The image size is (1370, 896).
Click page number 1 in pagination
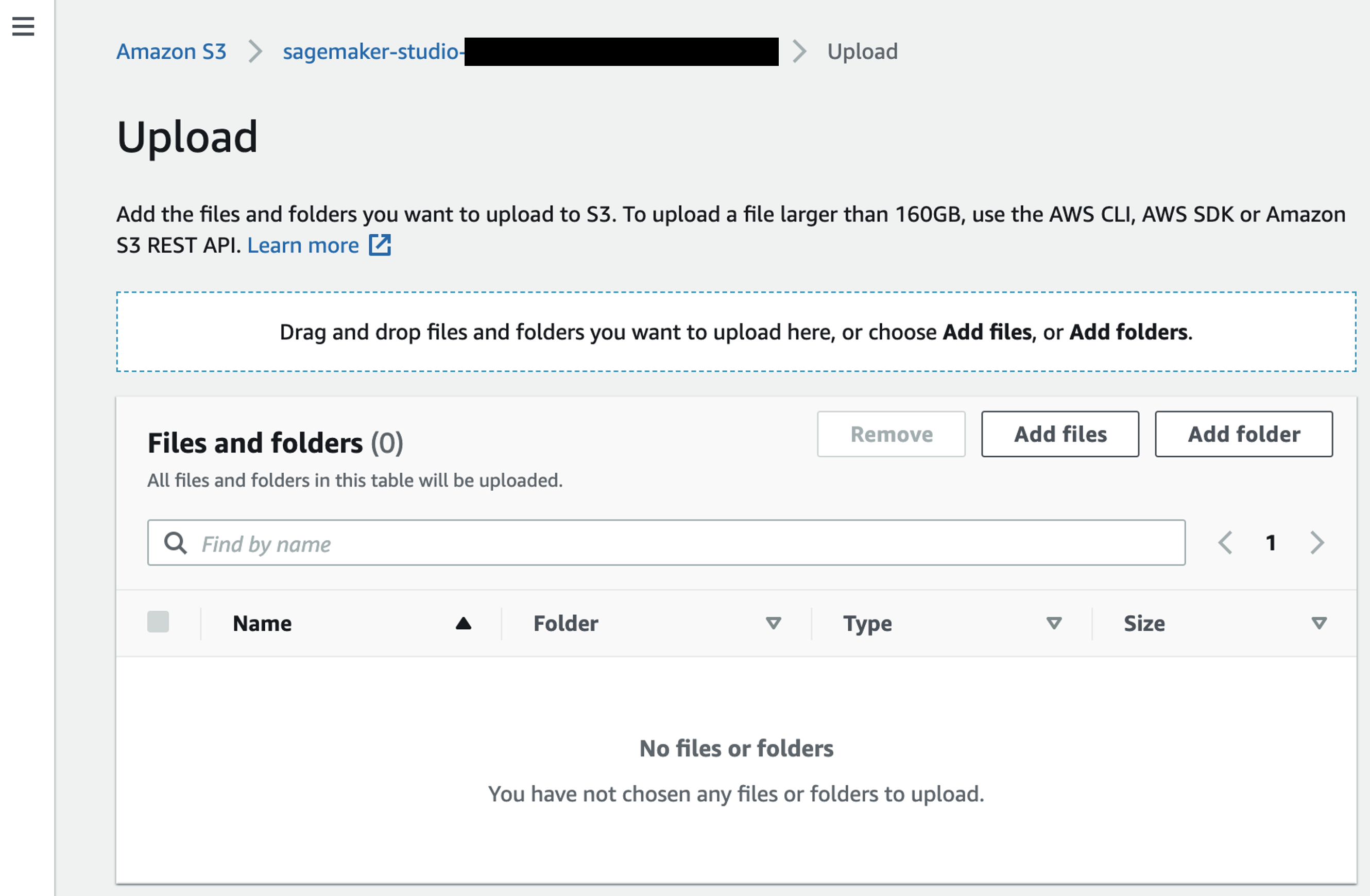click(1271, 543)
